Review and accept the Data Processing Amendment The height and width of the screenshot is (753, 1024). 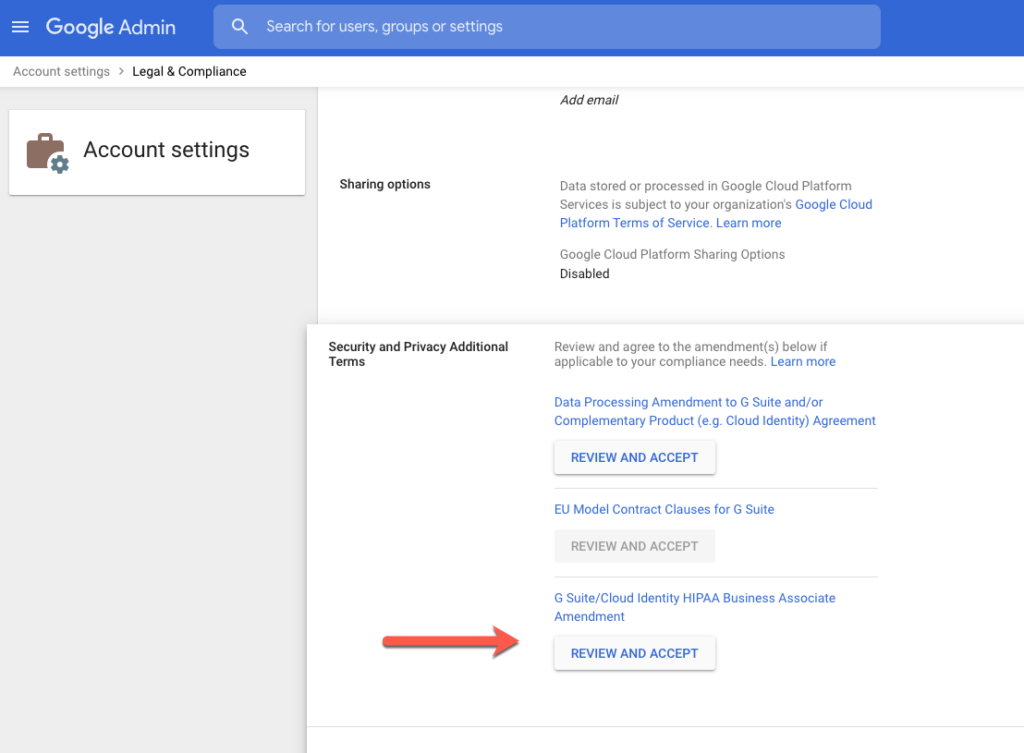click(x=634, y=458)
